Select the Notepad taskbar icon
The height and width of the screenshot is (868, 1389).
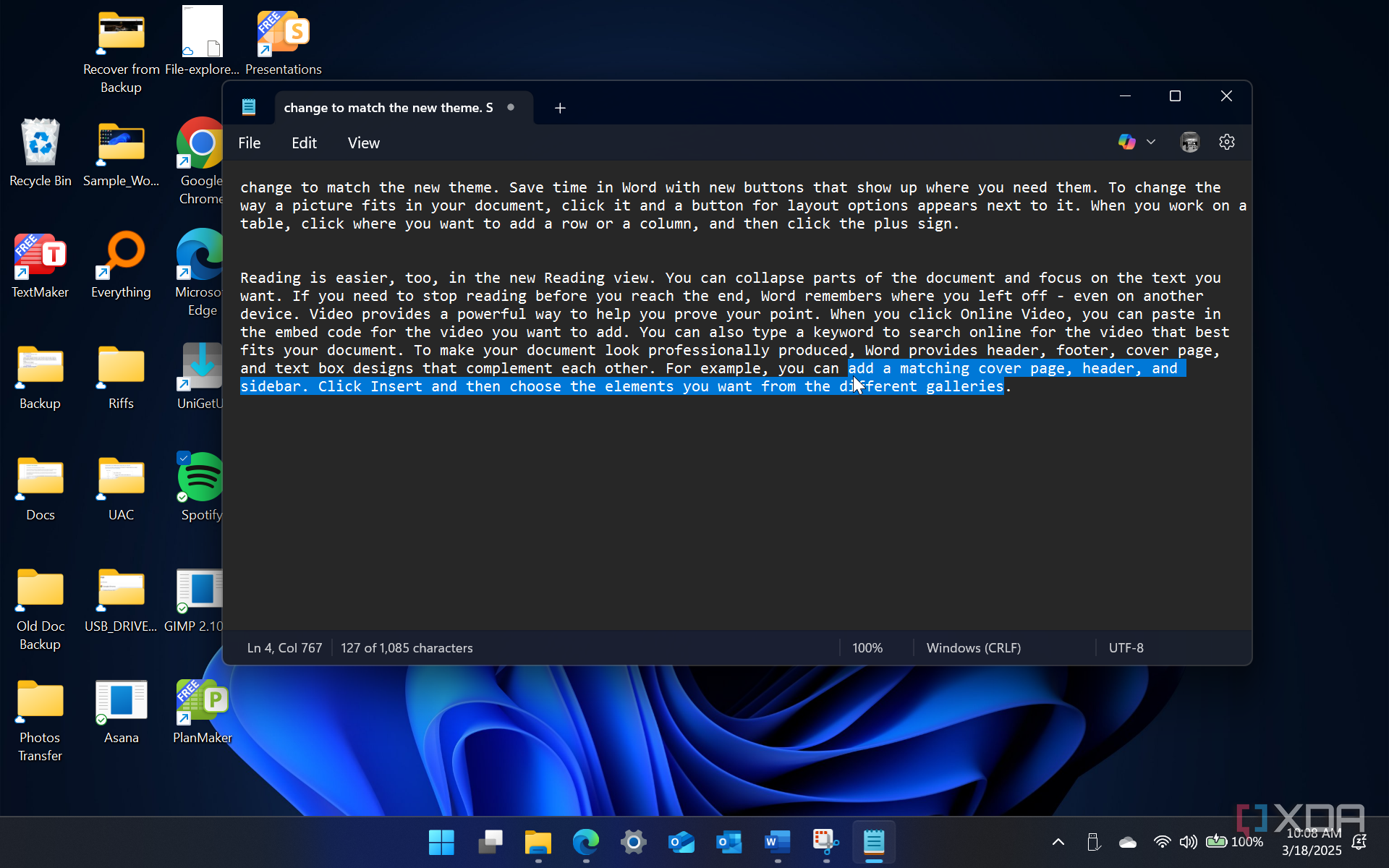(874, 843)
